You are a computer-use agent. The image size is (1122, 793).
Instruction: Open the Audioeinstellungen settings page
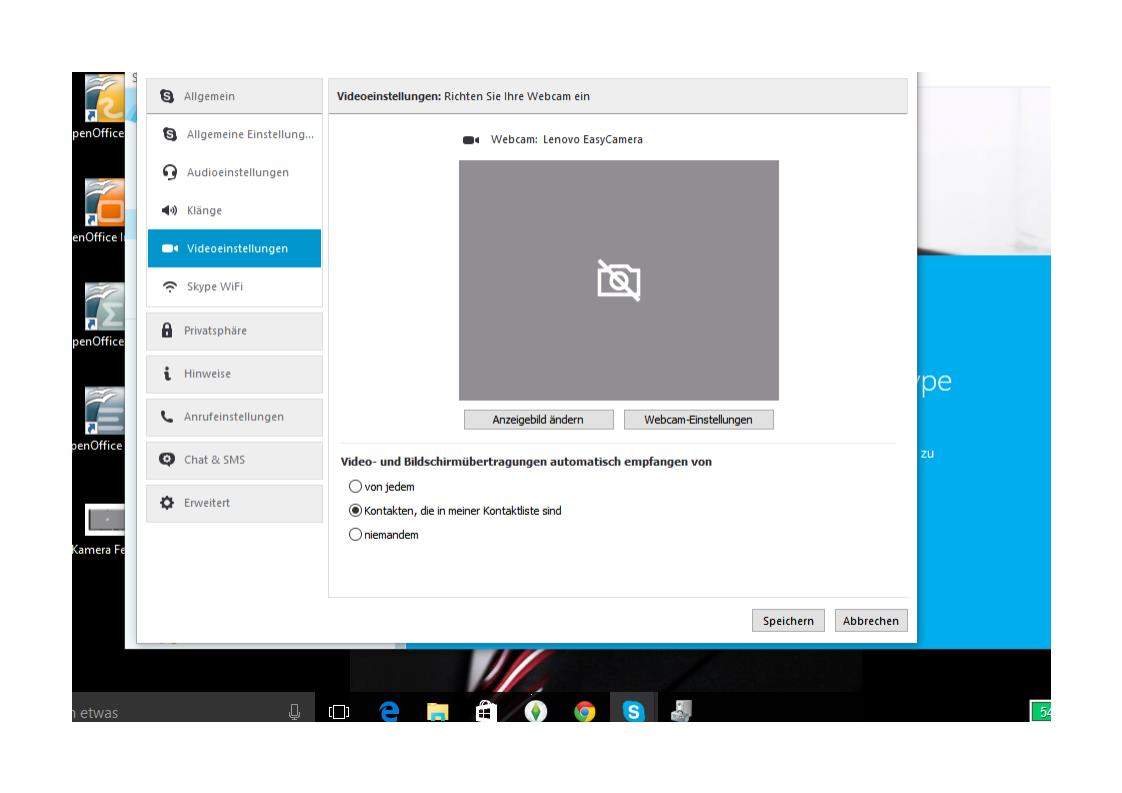click(x=234, y=173)
